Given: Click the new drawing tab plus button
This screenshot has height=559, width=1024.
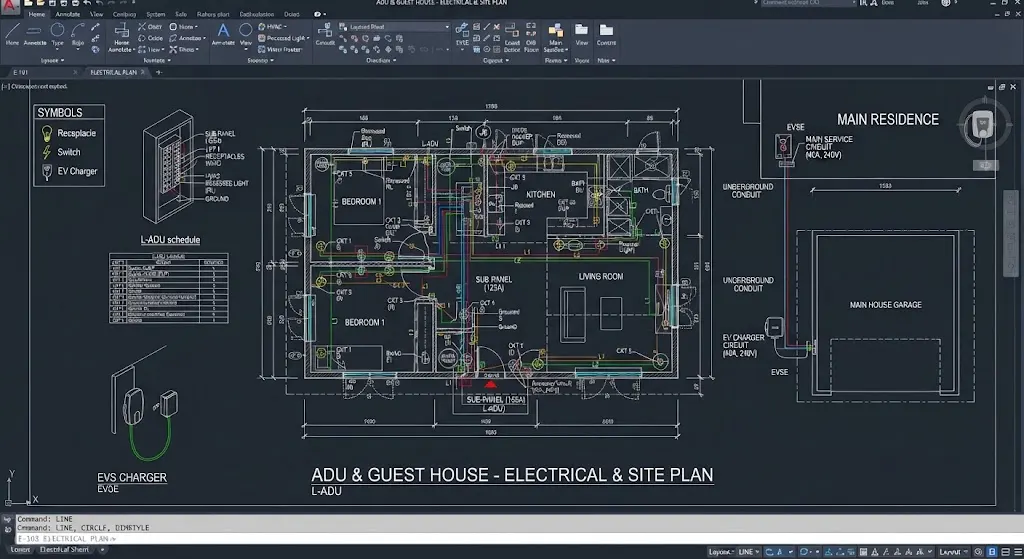Looking at the screenshot, I should pyautogui.click(x=159, y=72).
